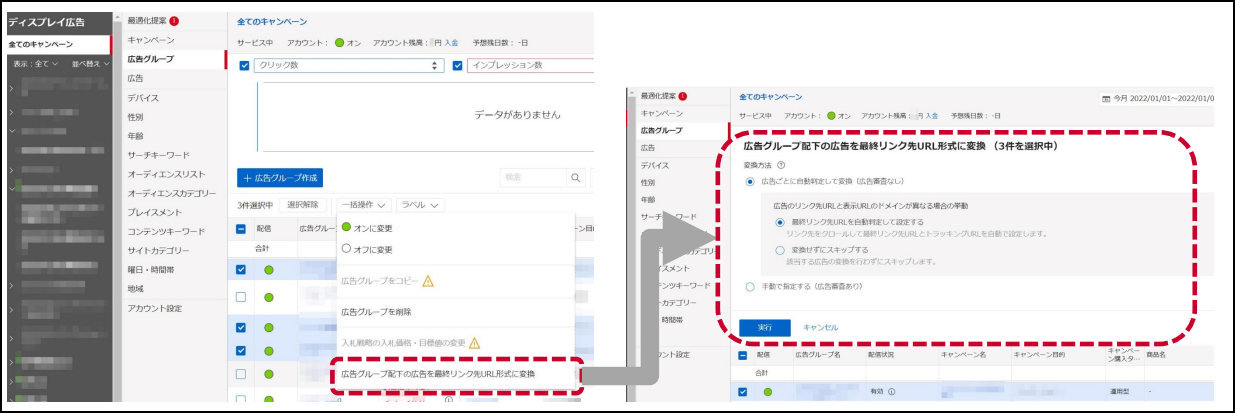Screen dimensions: 1235x413
Task: Open アカウント設定 in left screenshot navigation
Action: pos(155,309)
